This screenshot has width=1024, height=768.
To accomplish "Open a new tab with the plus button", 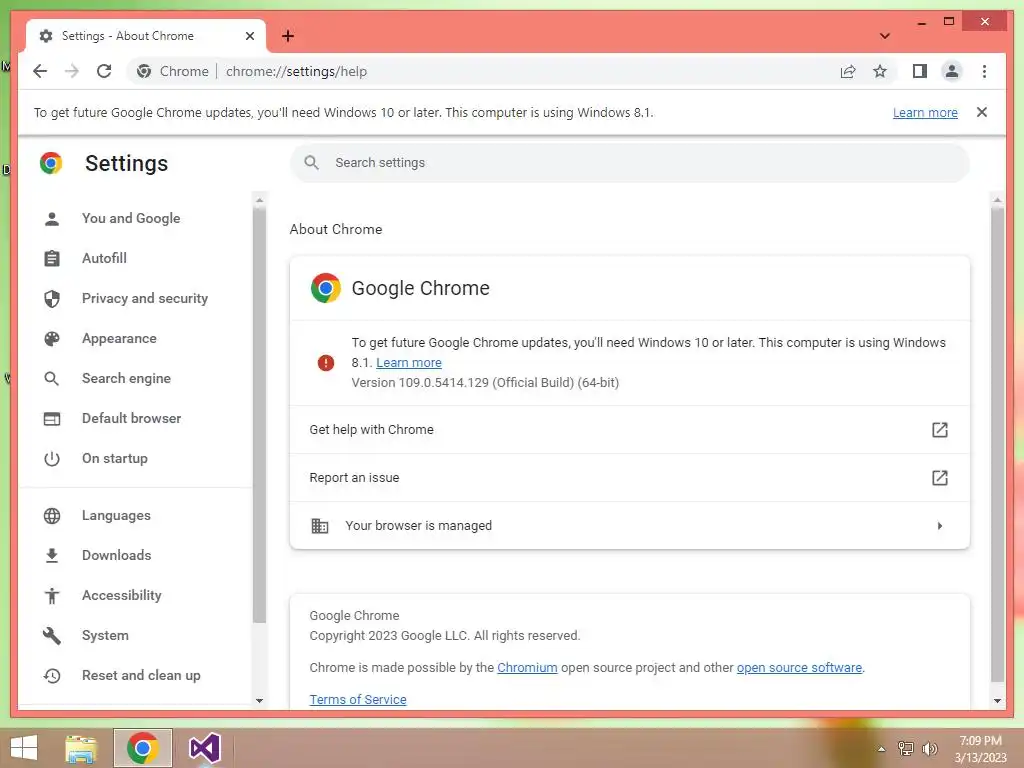I will coord(288,36).
